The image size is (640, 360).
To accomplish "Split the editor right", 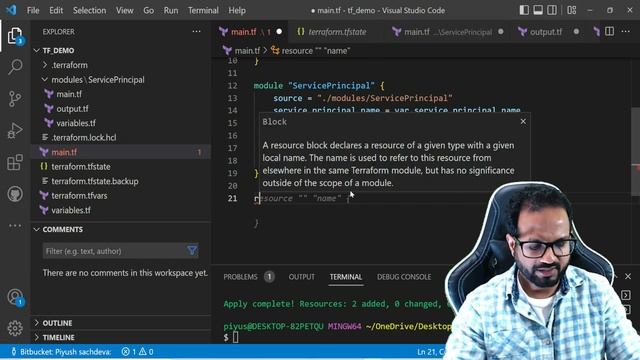I will pos(609,31).
